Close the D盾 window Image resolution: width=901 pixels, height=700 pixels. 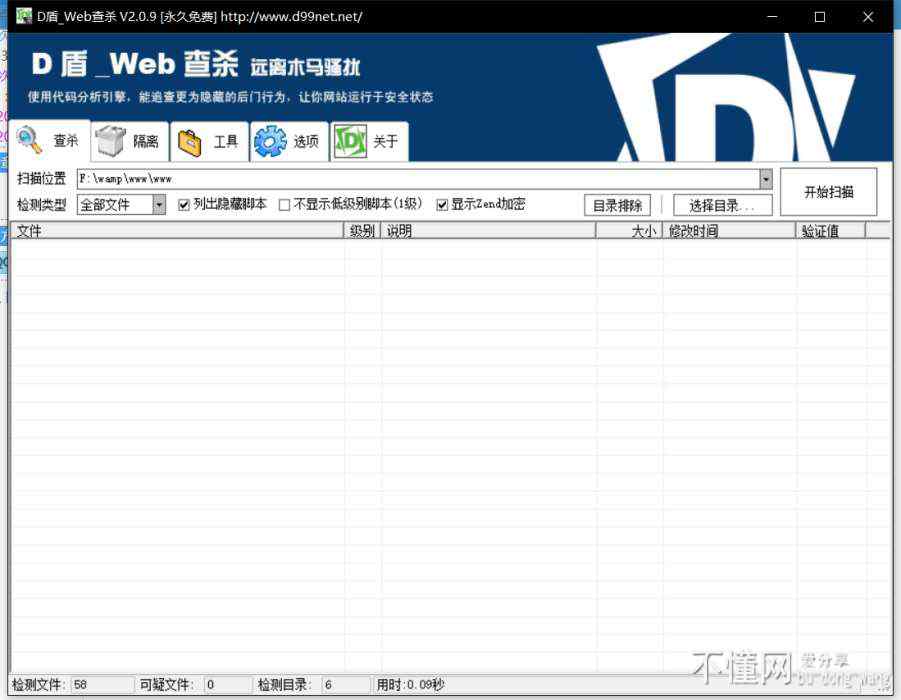(x=868, y=17)
